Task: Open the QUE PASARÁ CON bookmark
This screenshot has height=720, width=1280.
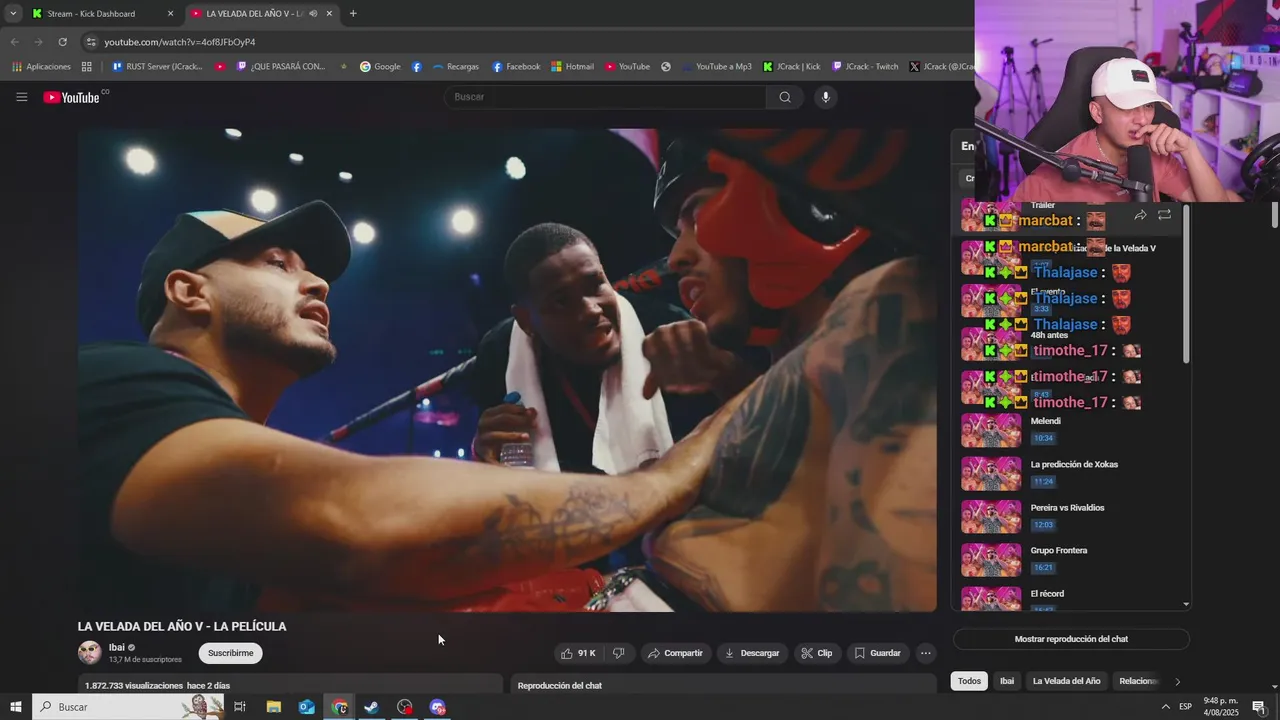Action: point(281,67)
